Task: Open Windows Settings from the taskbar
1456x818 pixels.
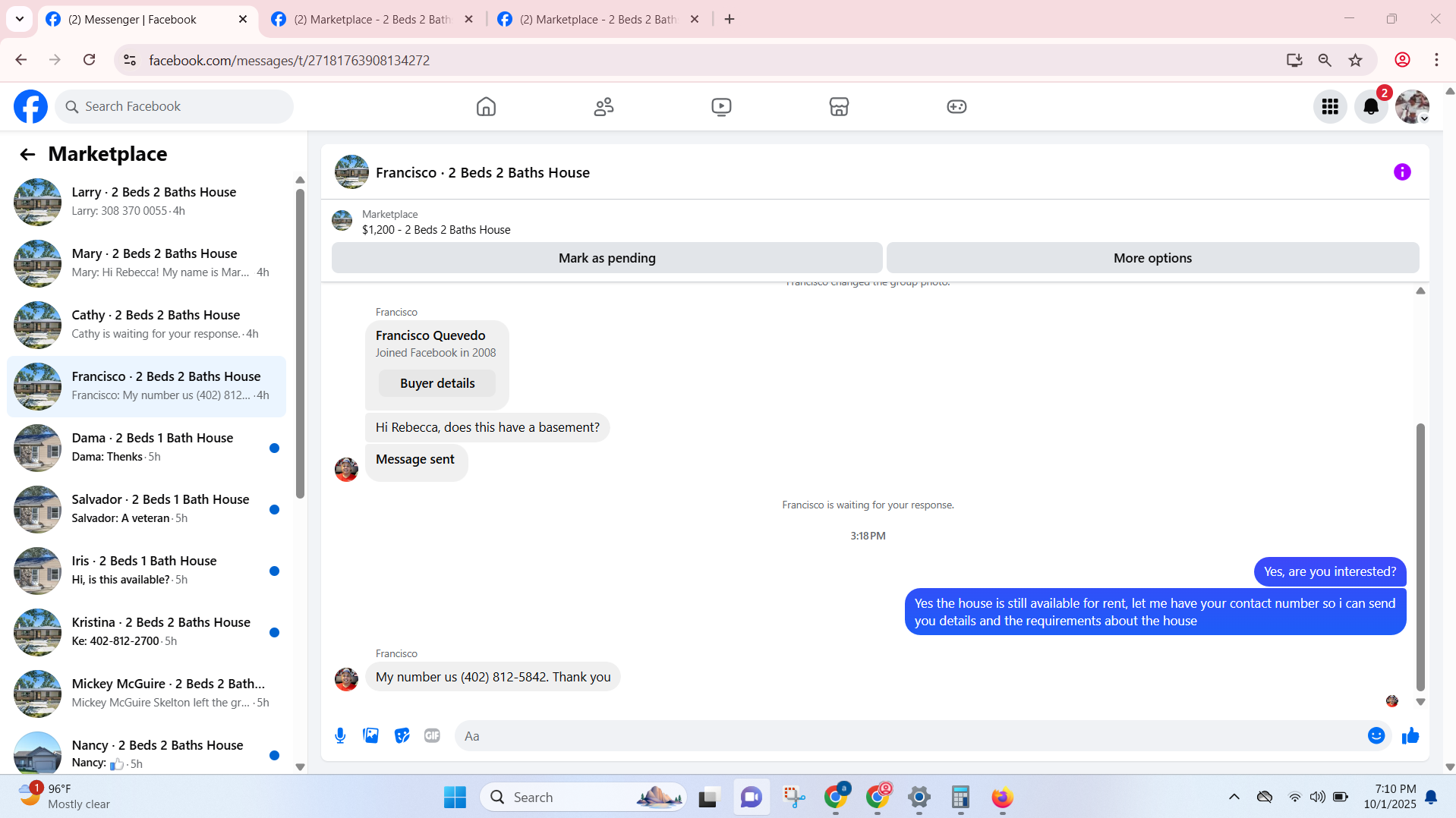Action: coord(919,798)
